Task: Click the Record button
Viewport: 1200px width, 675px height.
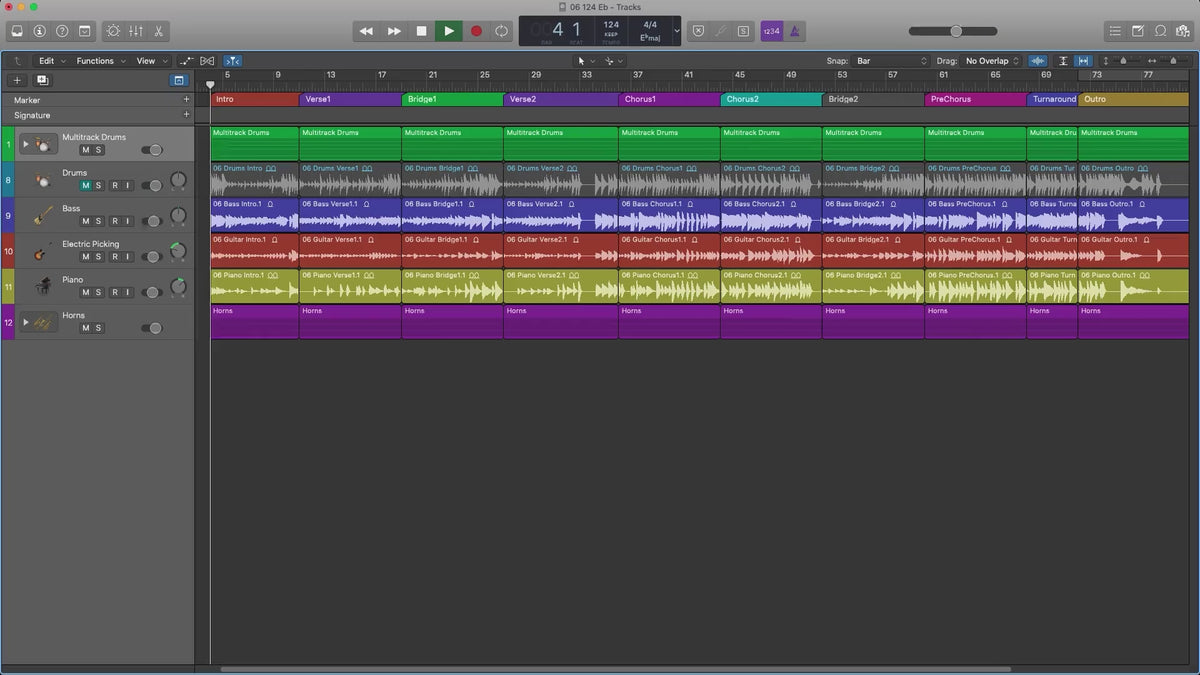Action: [x=476, y=31]
